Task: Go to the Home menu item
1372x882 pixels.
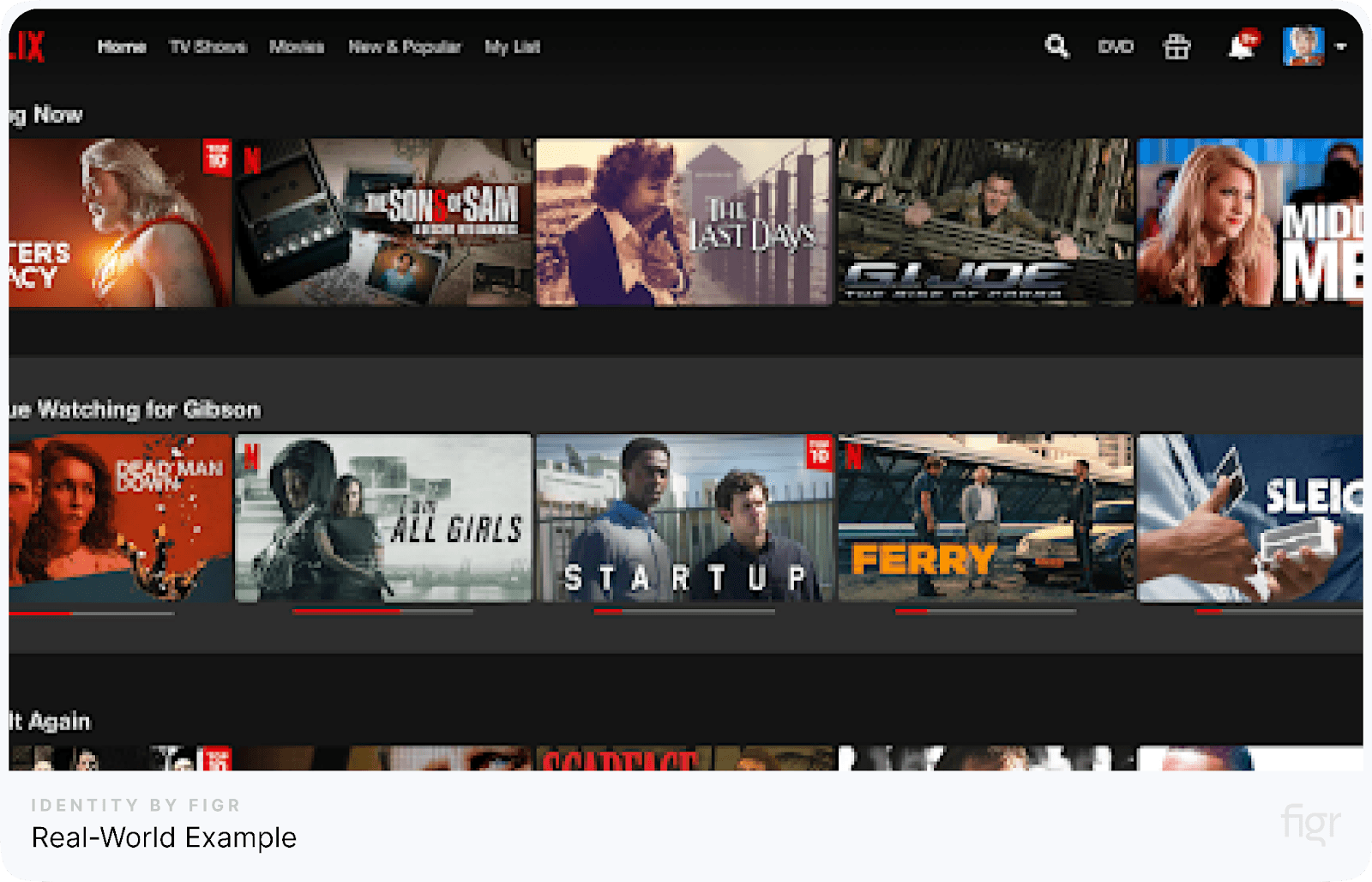Action: pyautogui.click(x=122, y=47)
